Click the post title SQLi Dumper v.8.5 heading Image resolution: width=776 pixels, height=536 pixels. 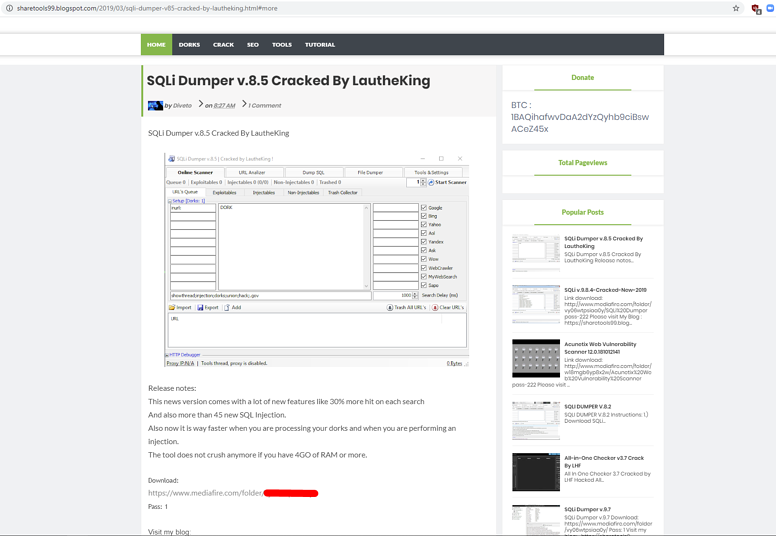point(289,80)
